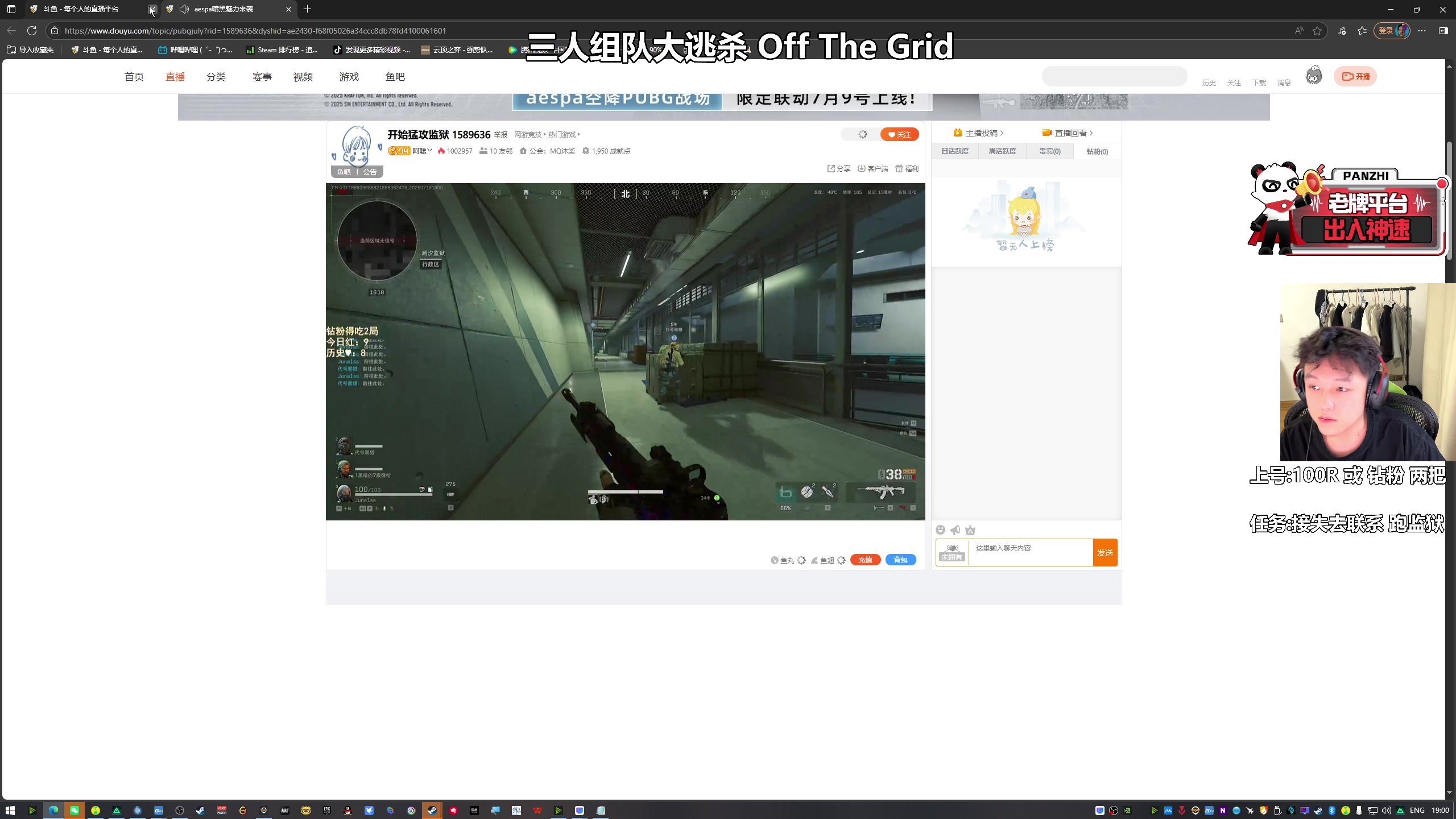Image resolution: width=1456 pixels, height=819 pixels.
Task: Open the Windows Start menu
Action: pyautogui.click(x=10, y=810)
